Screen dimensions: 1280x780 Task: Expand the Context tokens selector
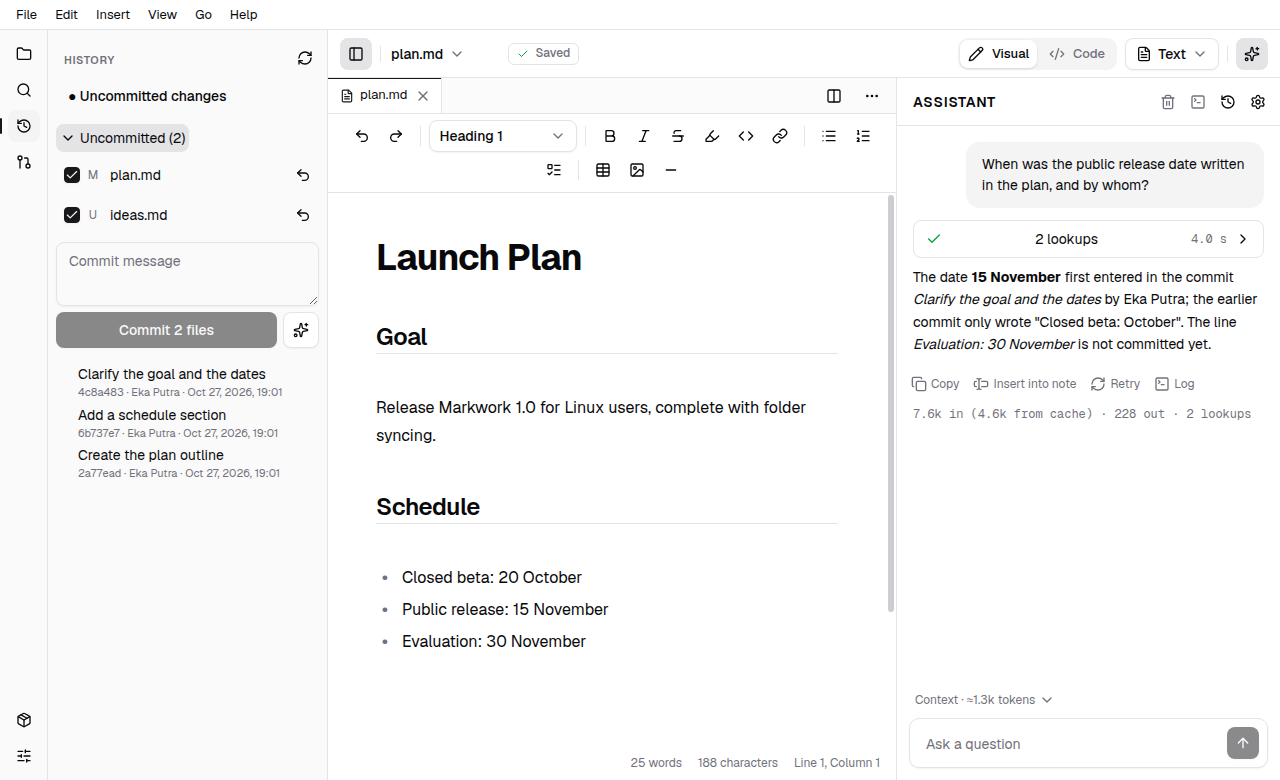(x=984, y=700)
